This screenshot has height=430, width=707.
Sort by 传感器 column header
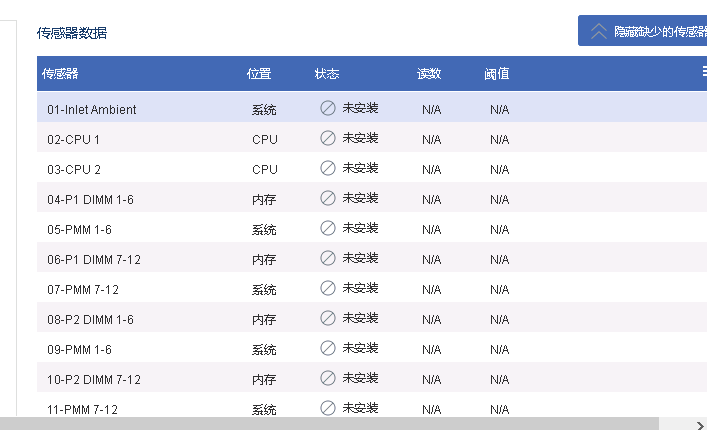(x=61, y=73)
